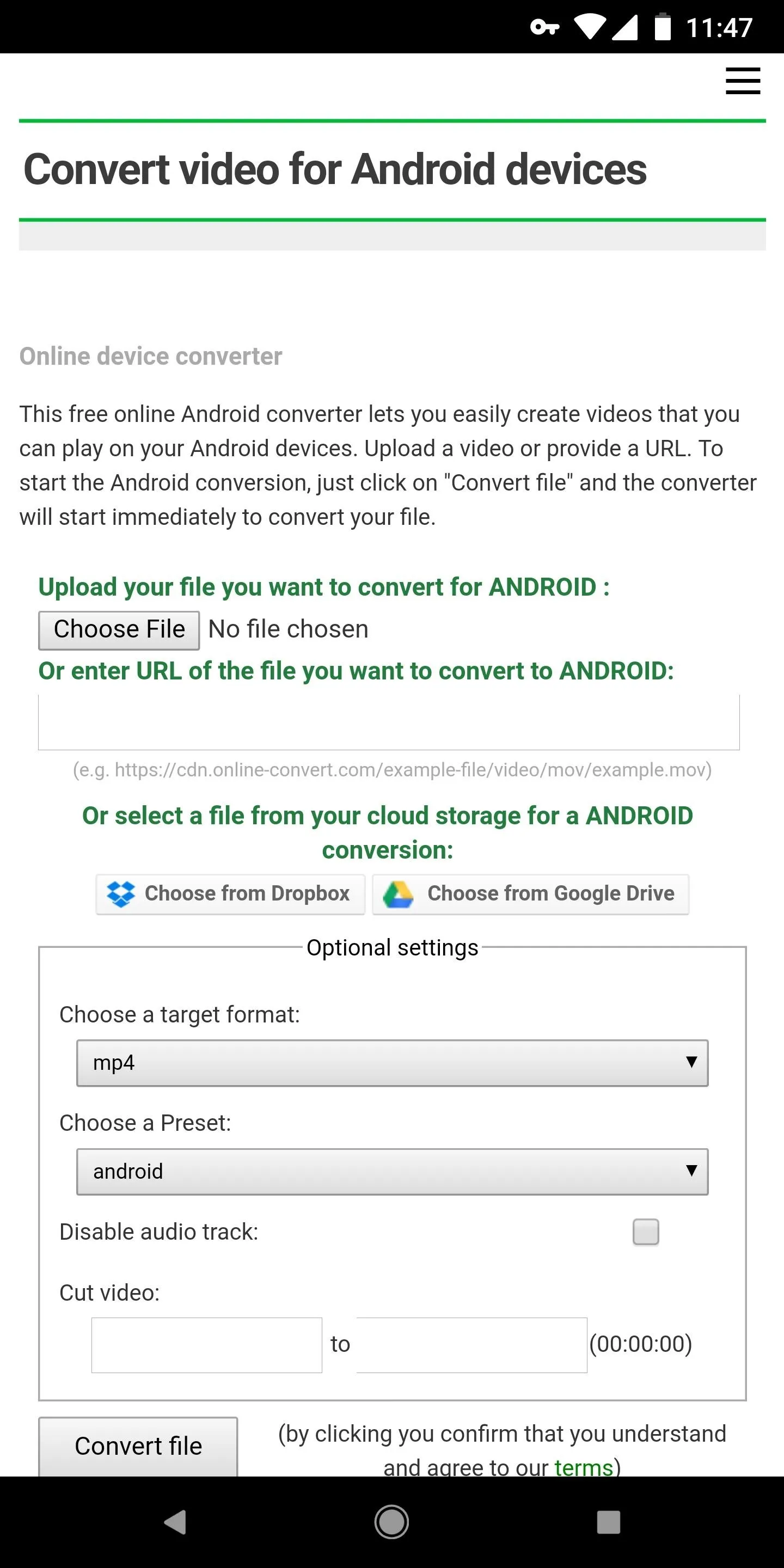Image resolution: width=784 pixels, height=1568 pixels.
Task: Tap the VPN key status icon
Action: 544,27
